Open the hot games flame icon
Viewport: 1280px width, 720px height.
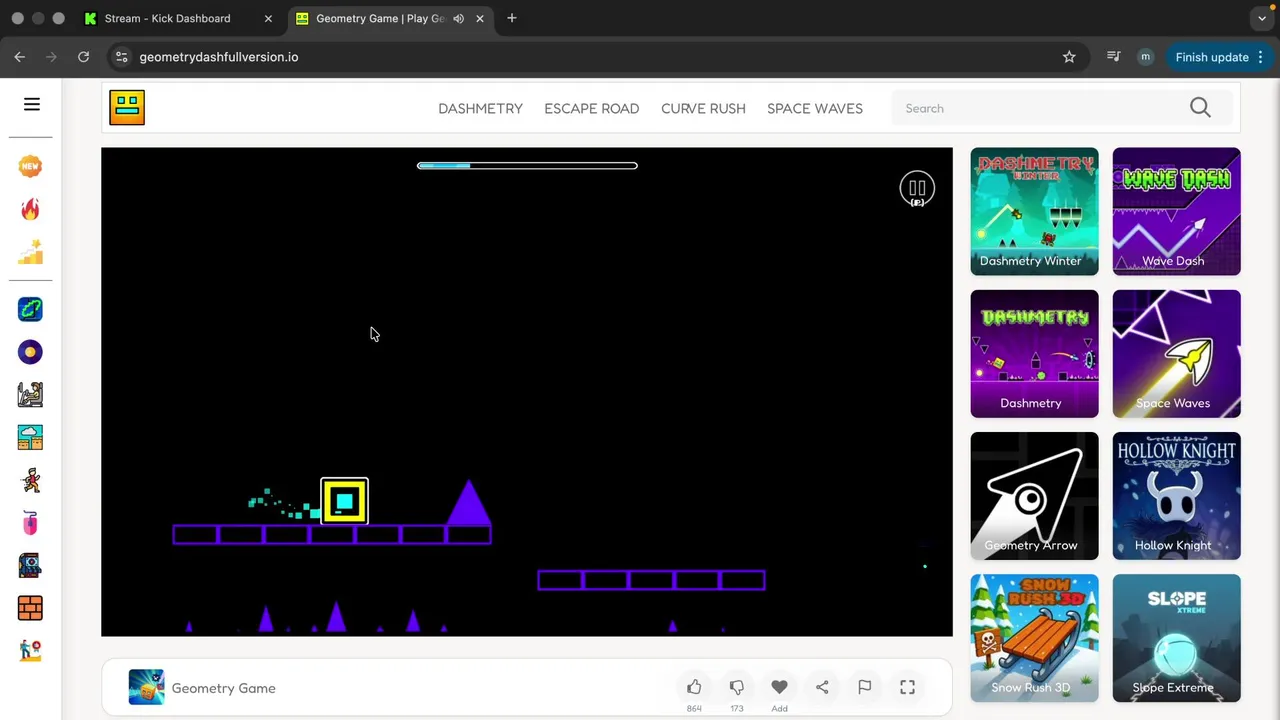[30, 209]
